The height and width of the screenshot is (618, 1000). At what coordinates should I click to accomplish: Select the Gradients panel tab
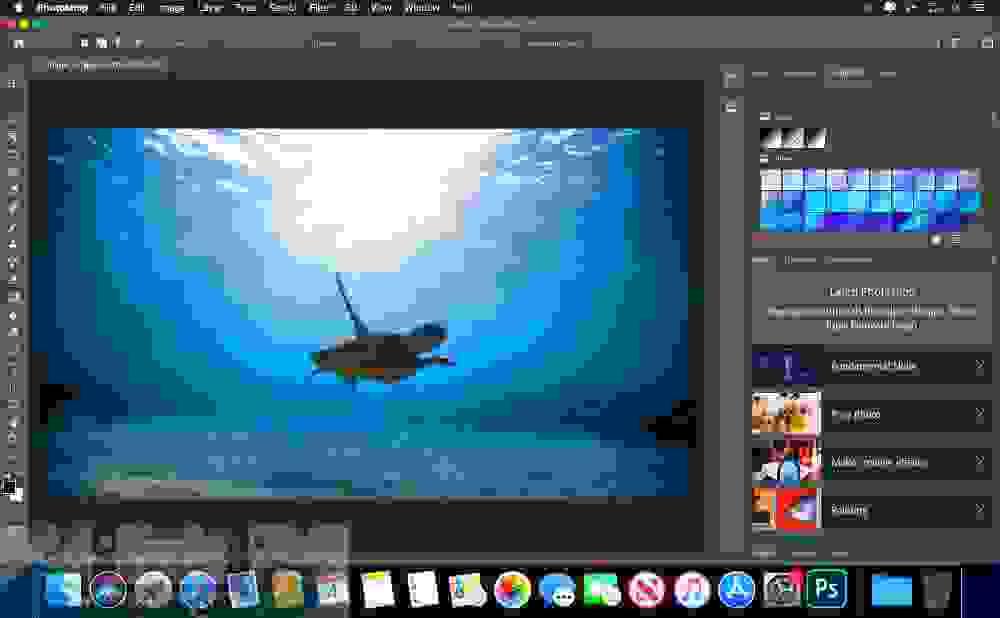pos(848,75)
